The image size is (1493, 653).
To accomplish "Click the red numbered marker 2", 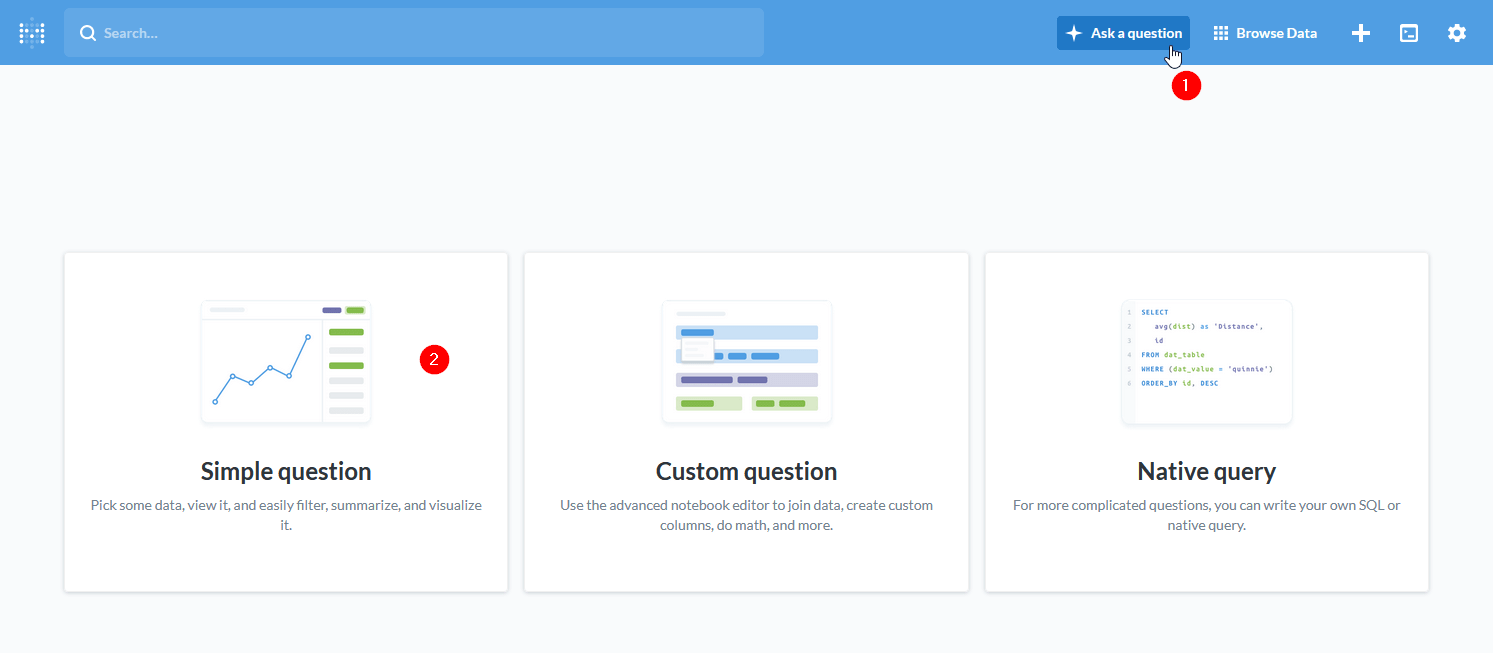I will (434, 359).
